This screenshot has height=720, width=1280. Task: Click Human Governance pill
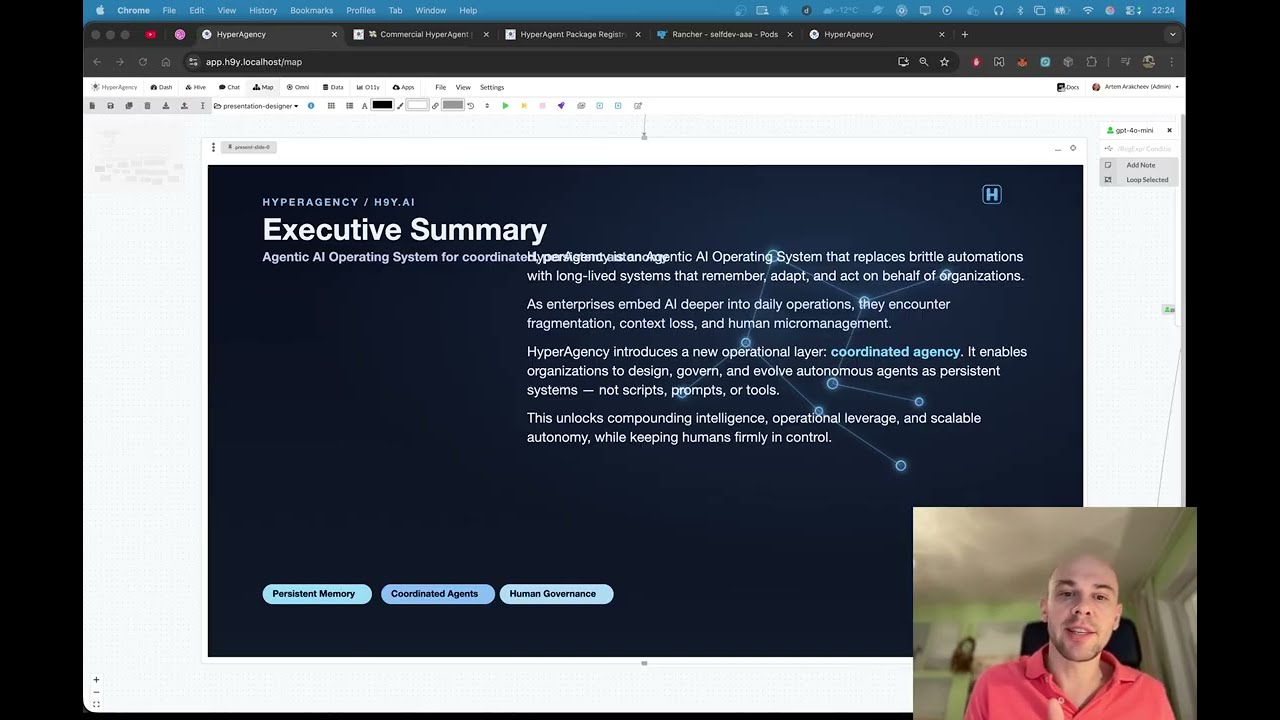556,594
